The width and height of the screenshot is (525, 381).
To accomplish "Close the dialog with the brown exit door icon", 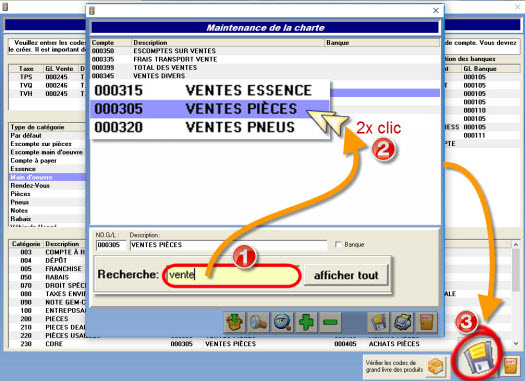I will pyautogui.click(x=427, y=322).
